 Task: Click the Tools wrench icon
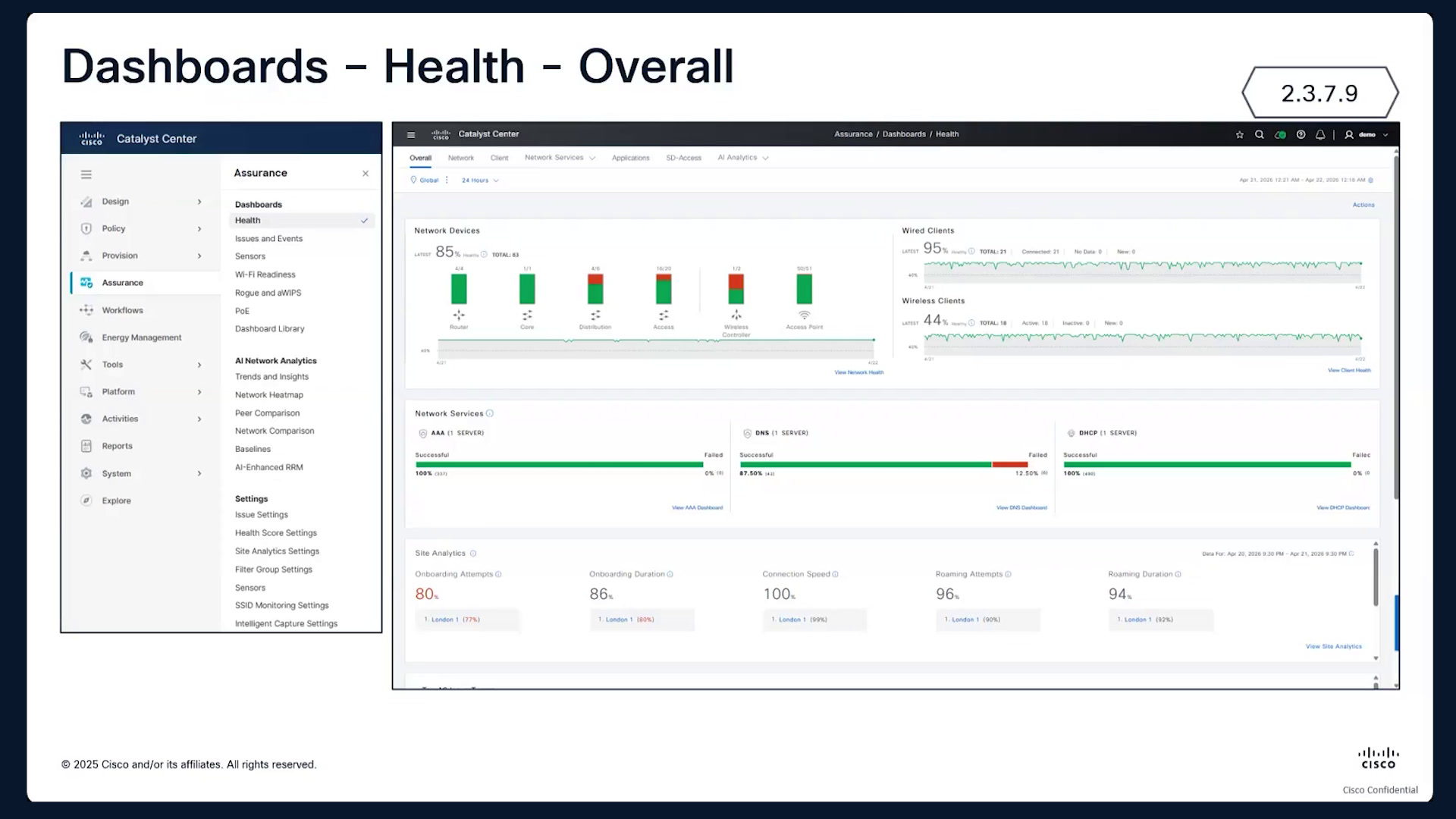tap(86, 365)
